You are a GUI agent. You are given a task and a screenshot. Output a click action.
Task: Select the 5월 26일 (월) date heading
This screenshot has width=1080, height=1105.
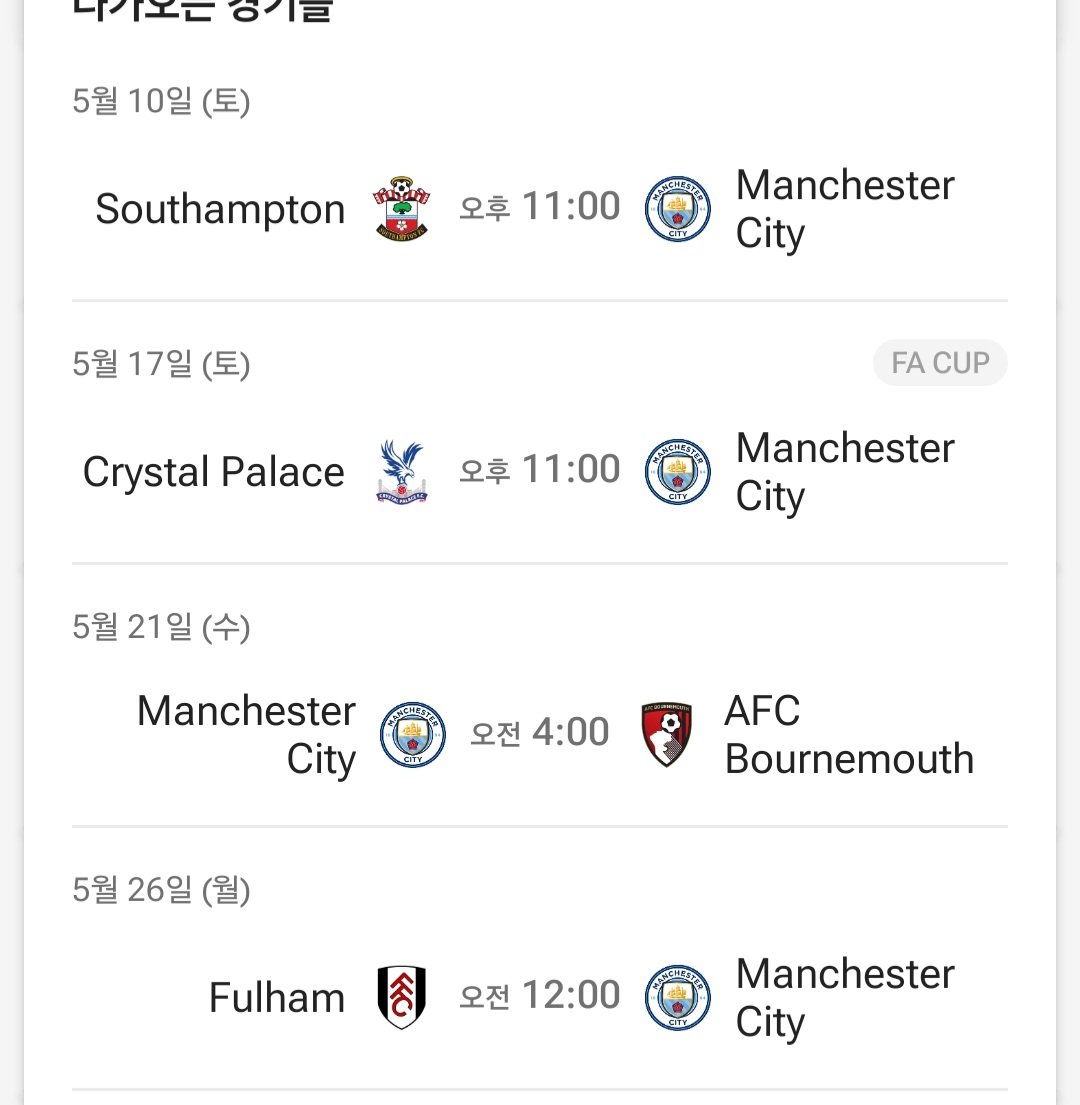pyautogui.click(x=161, y=889)
